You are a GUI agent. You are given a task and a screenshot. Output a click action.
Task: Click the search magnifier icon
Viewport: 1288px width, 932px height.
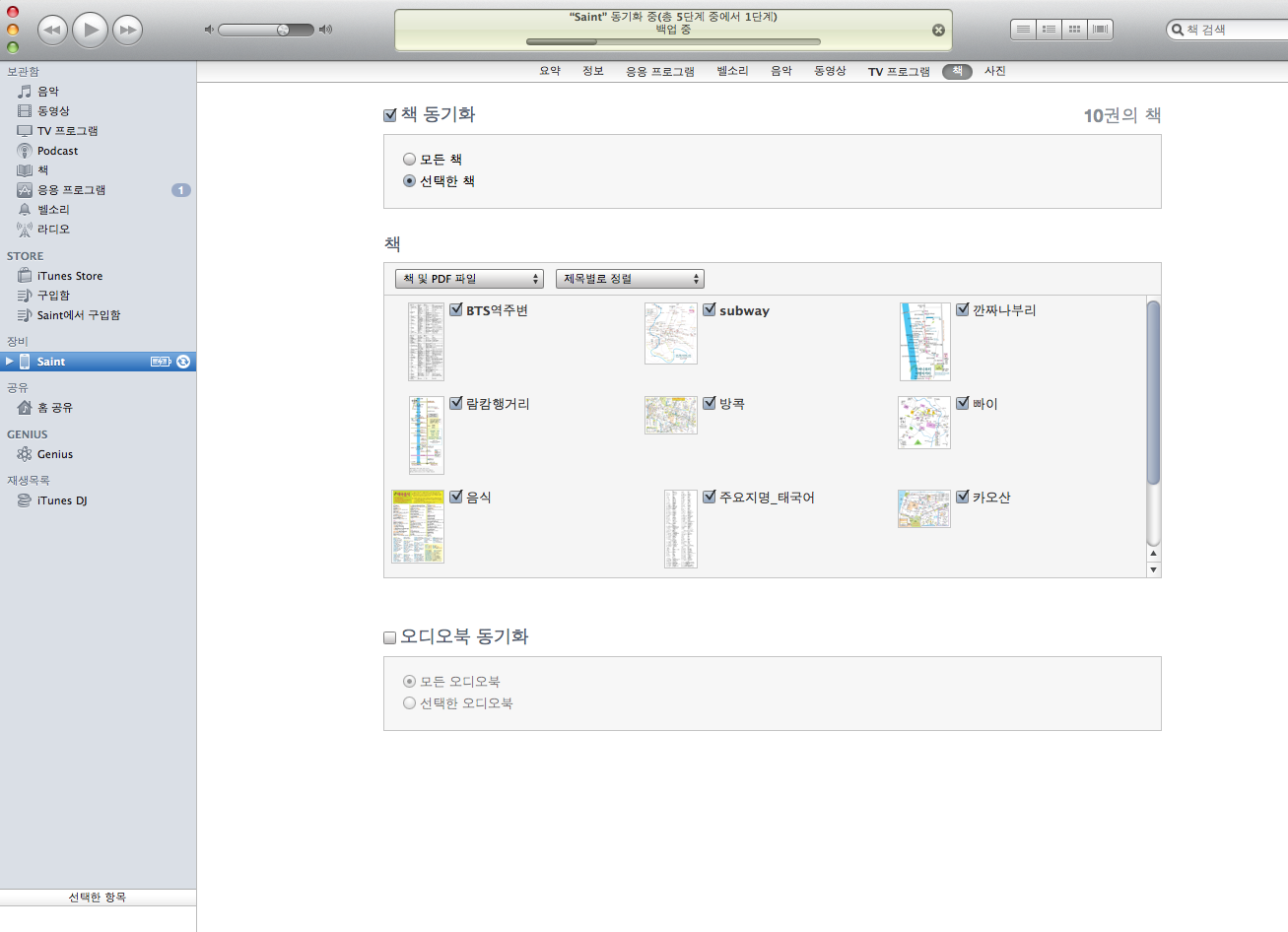(1177, 30)
